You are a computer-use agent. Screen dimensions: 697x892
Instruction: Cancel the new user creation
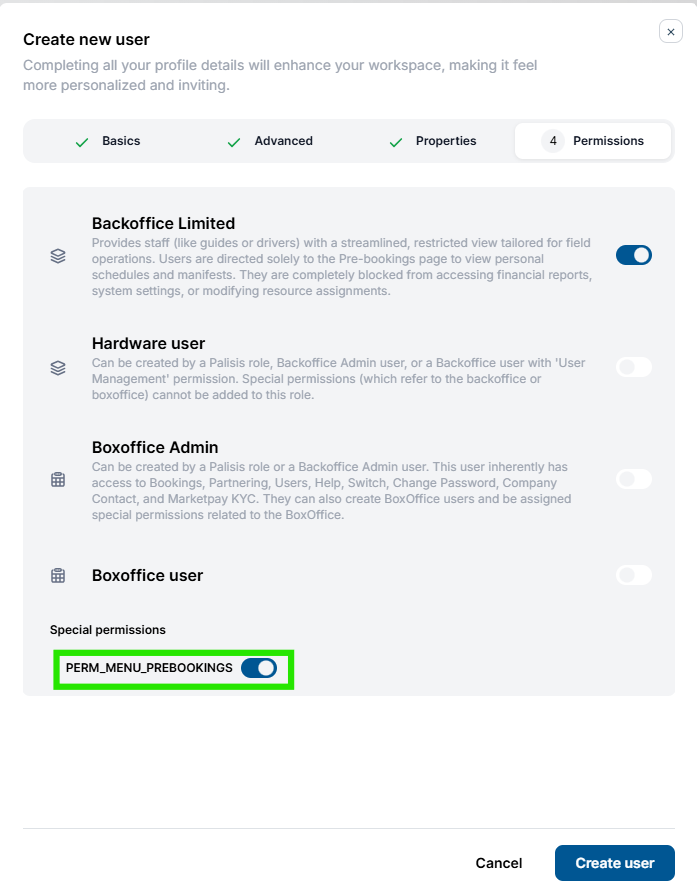499,863
